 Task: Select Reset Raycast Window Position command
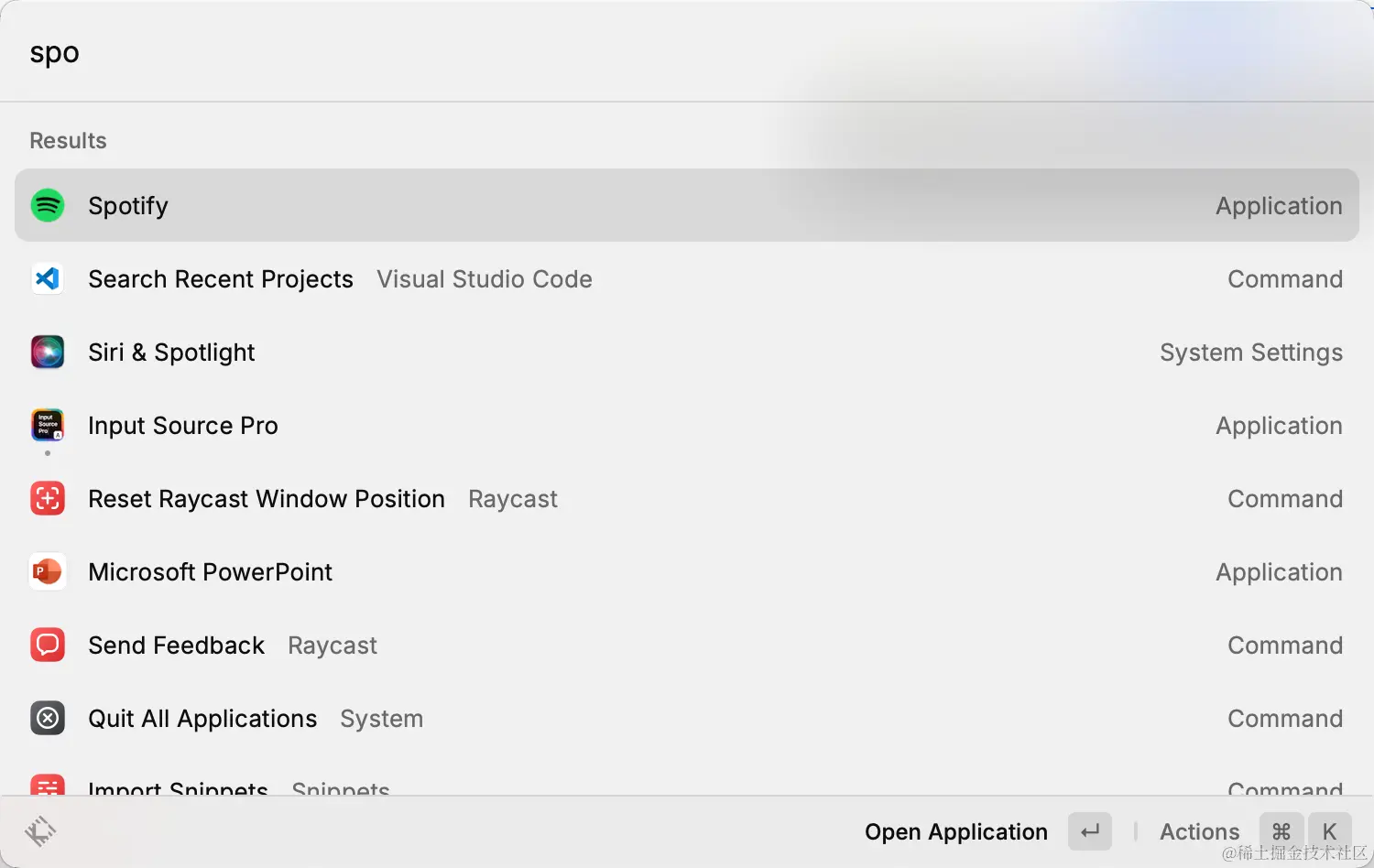pyautogui.click(x=687, y=498)
